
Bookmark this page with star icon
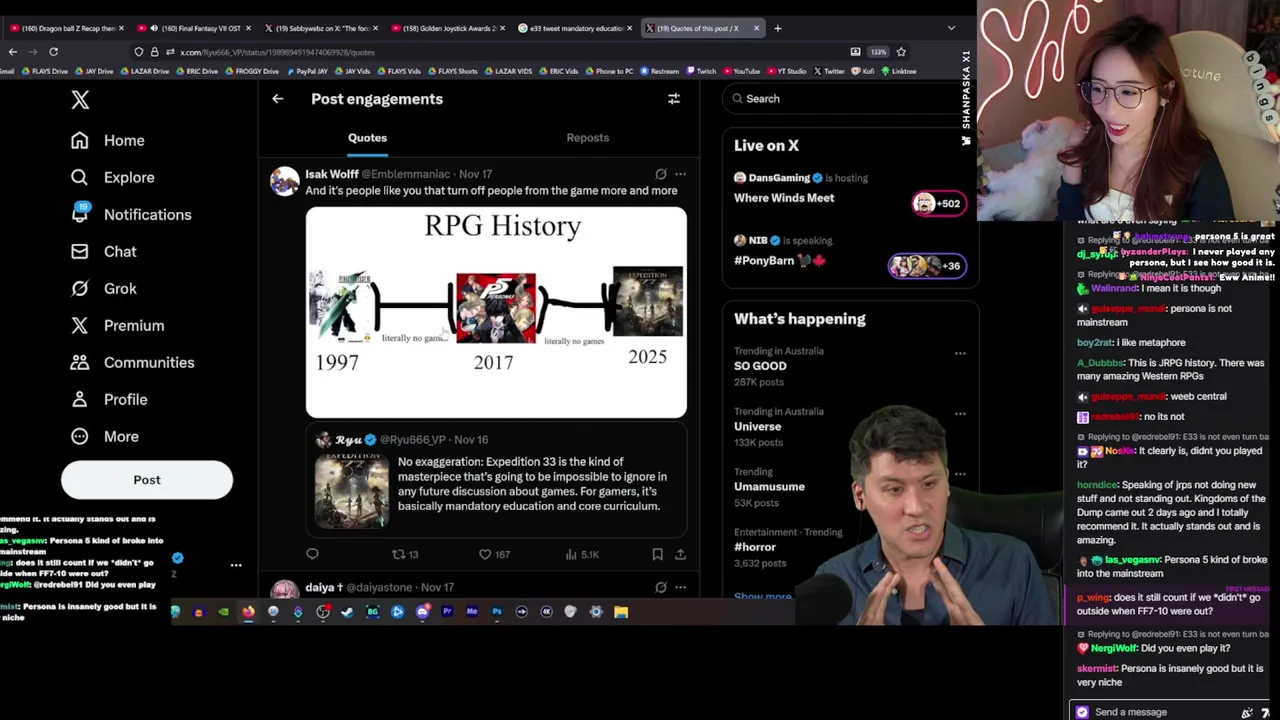(901, 52)
